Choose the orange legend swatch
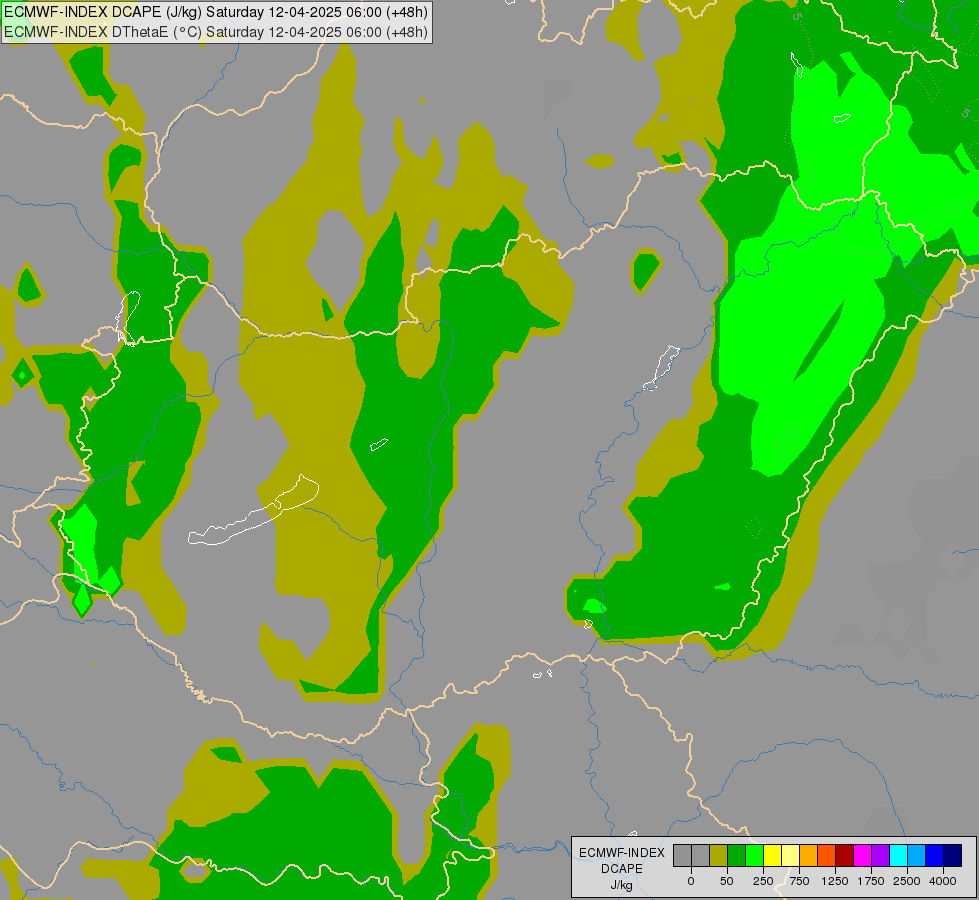 (809, 855)
